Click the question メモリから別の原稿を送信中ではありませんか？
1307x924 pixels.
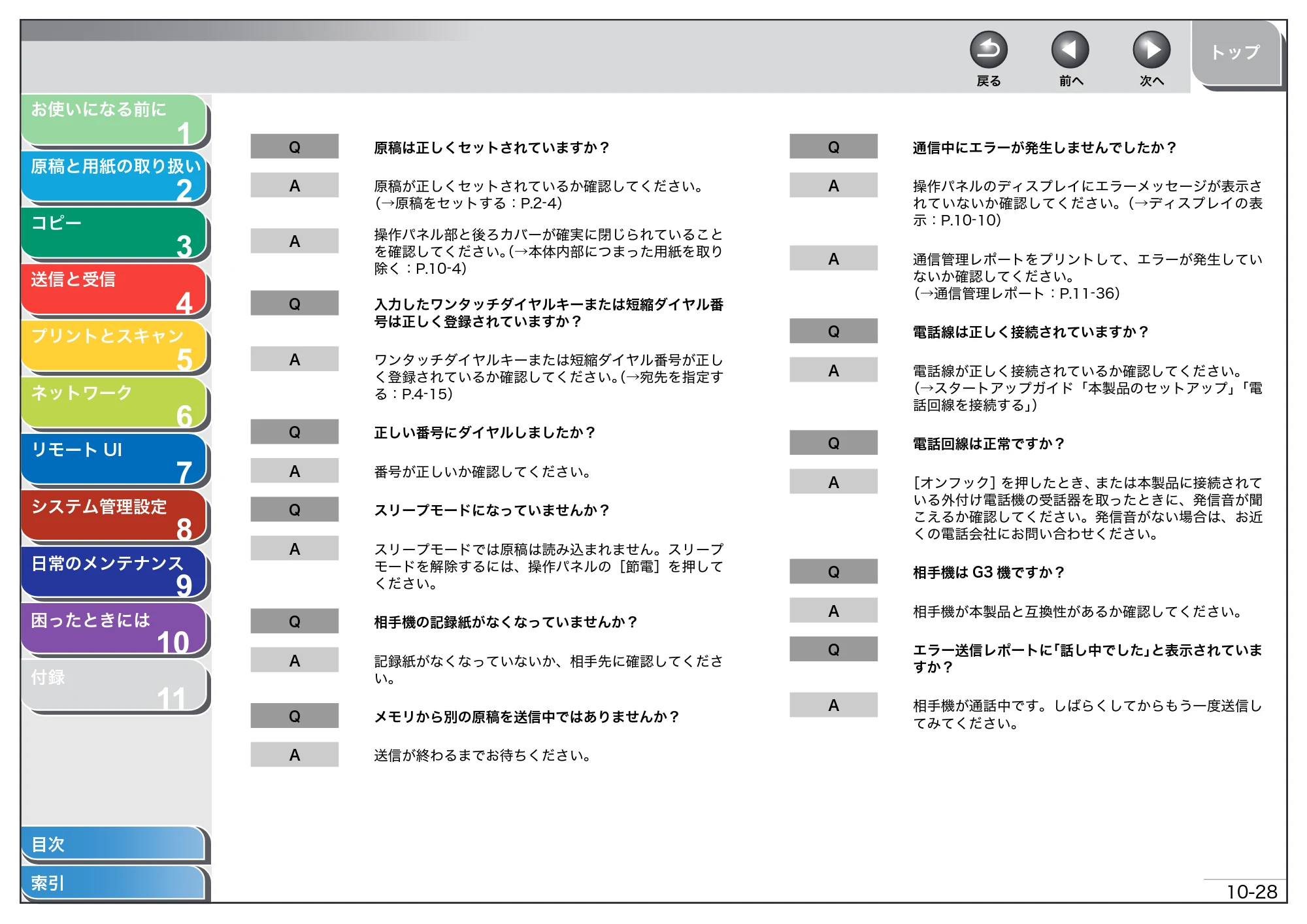tap(527, 717)
